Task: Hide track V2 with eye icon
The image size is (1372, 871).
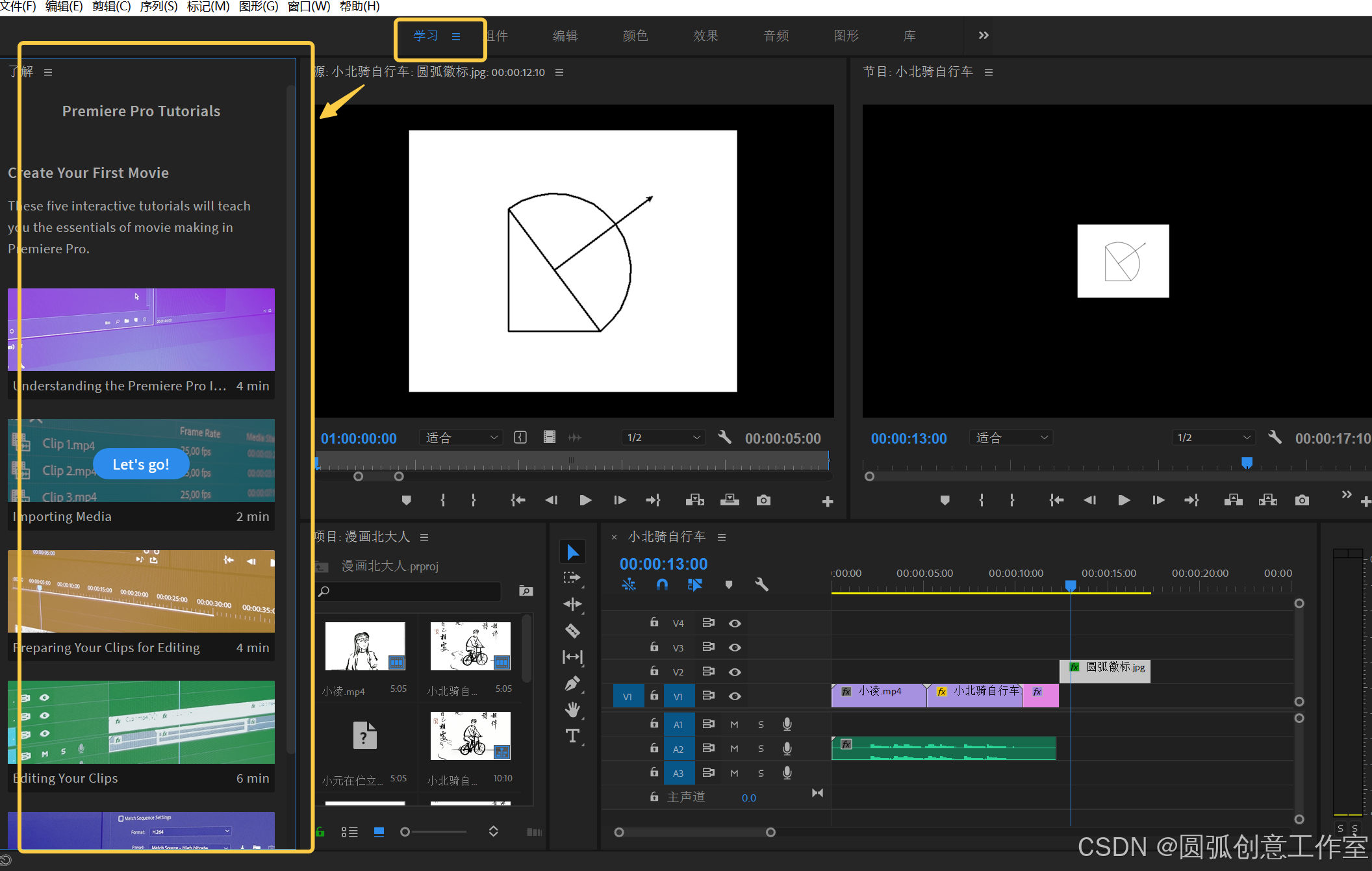Action: click(735, 672)
